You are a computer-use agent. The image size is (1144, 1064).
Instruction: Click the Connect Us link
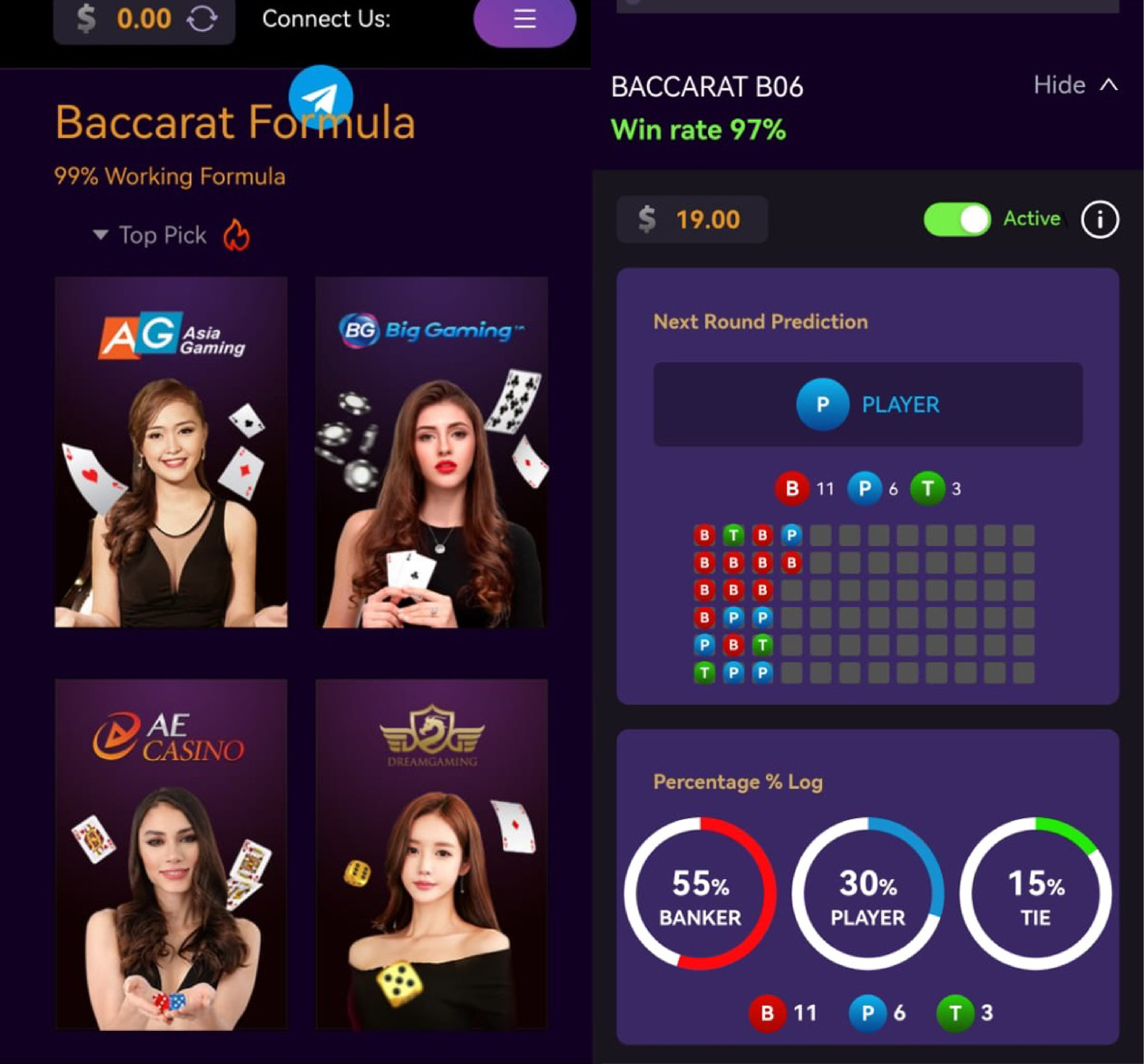coord(326,19)
